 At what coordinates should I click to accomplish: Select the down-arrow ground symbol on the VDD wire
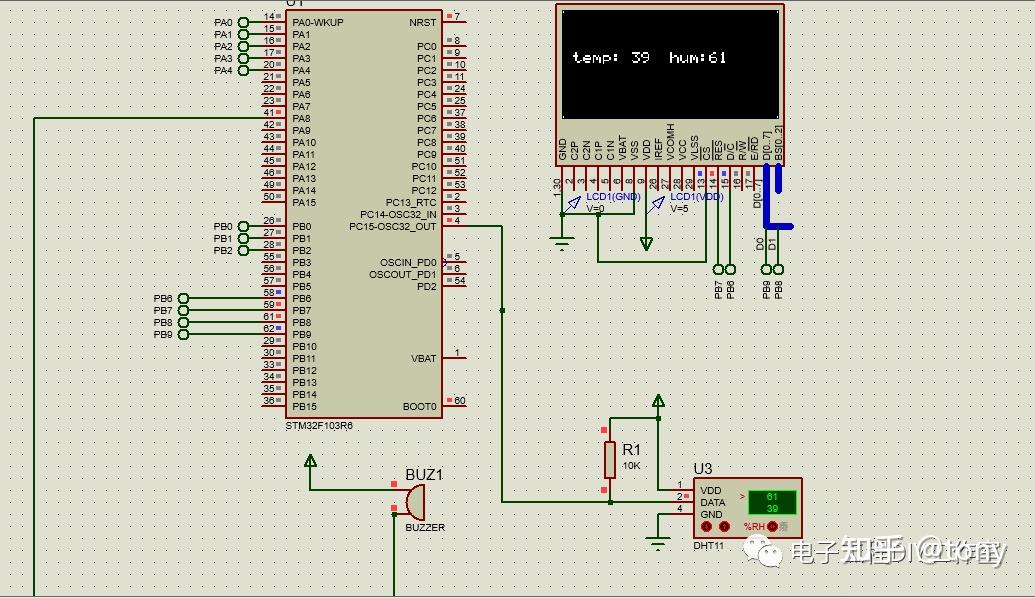pyautogui.click(x=646, y=243)
